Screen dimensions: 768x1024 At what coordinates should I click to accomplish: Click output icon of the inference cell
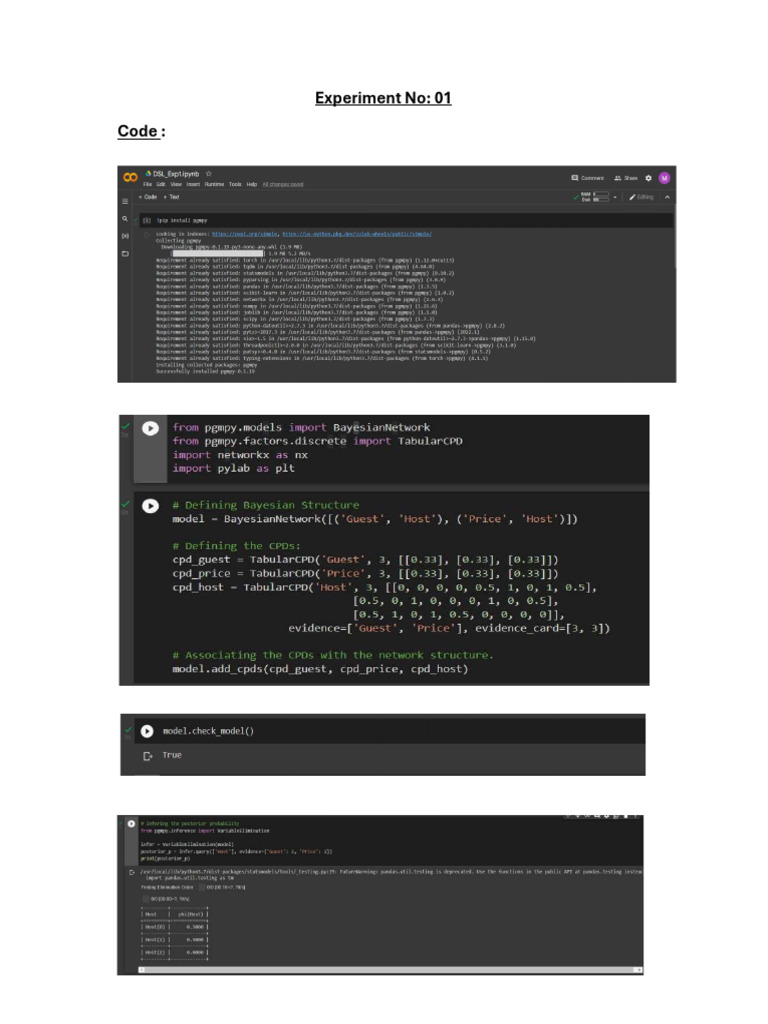point(131,872)
